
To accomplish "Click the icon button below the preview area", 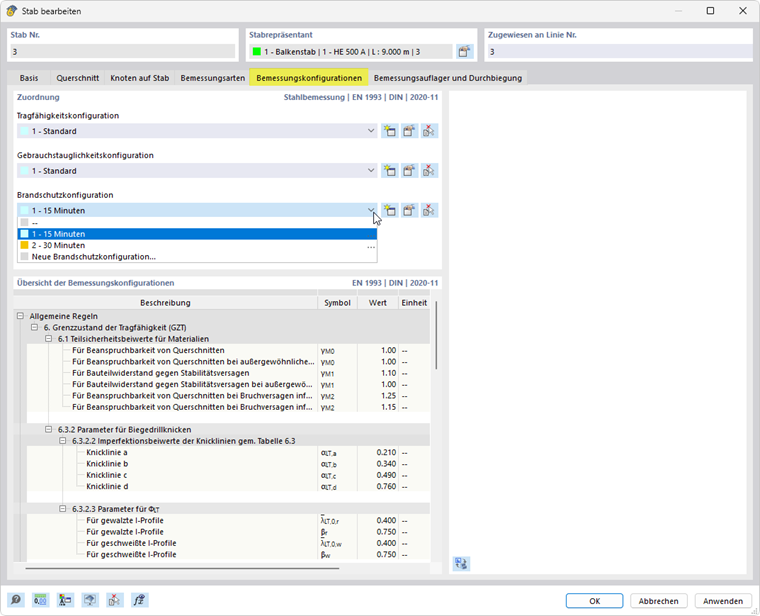I will pyautogui.click(x=461, y=563).
